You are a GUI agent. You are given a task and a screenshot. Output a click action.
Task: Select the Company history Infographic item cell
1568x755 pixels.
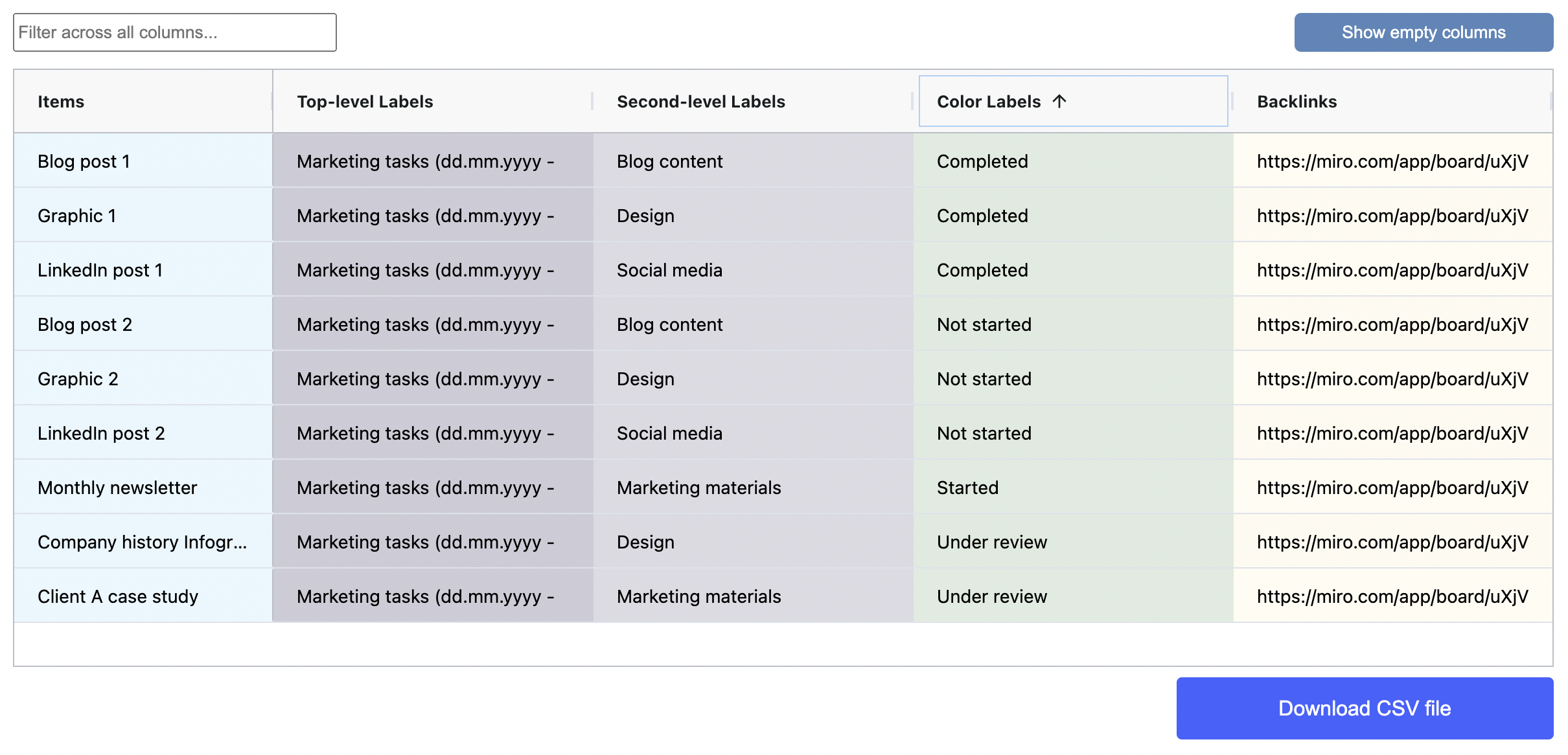coord(142,542)
